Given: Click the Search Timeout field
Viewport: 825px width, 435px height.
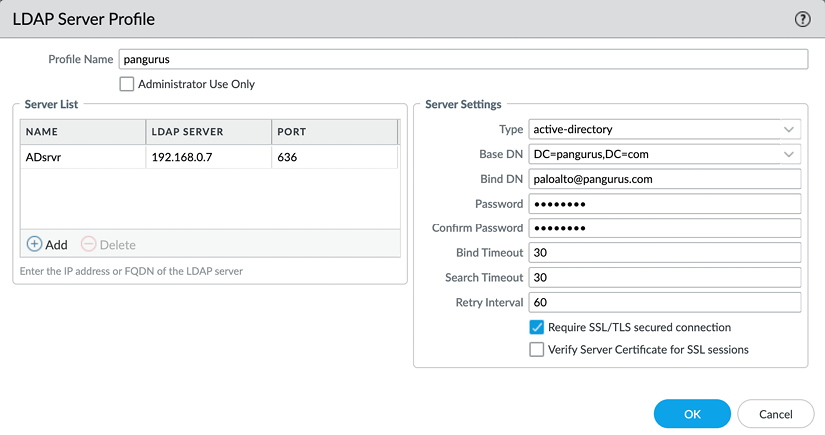Looking at the screenshot, I should point(665,277).
